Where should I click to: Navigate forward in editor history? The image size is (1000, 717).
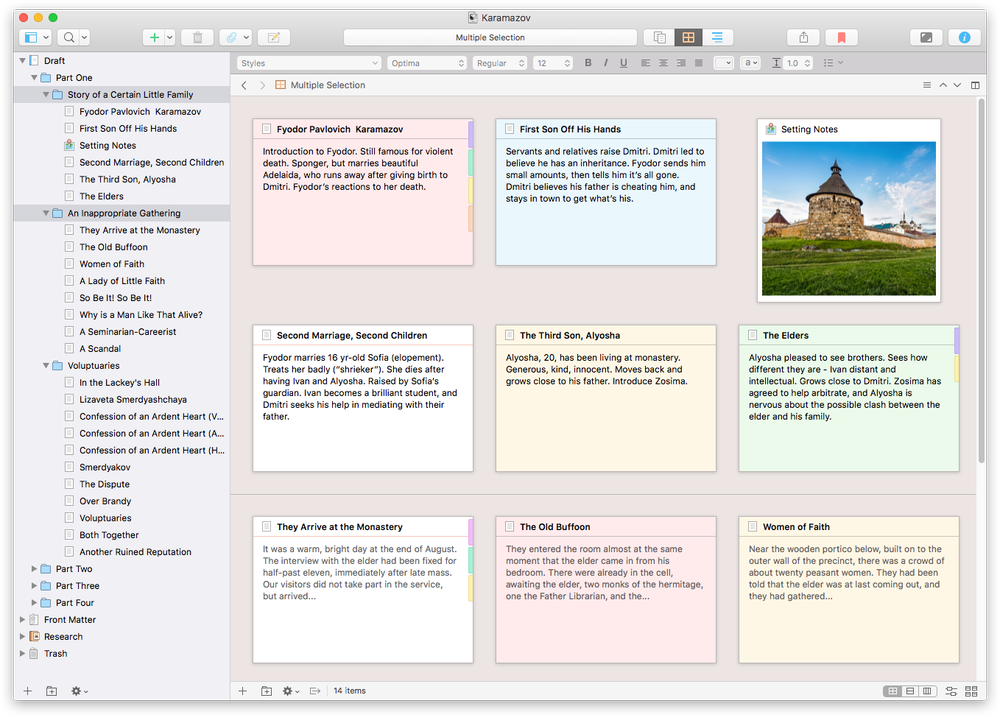point(262,85)
